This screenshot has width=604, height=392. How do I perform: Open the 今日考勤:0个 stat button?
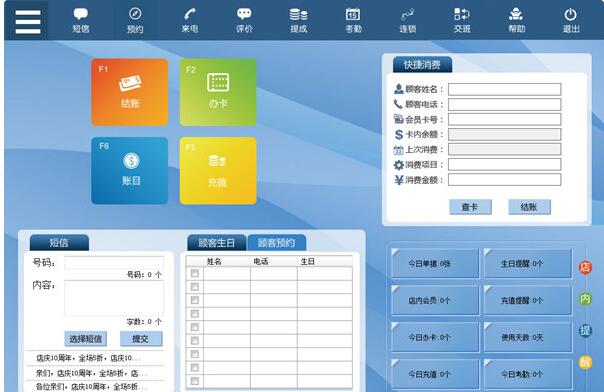click(x=528, y=374)
